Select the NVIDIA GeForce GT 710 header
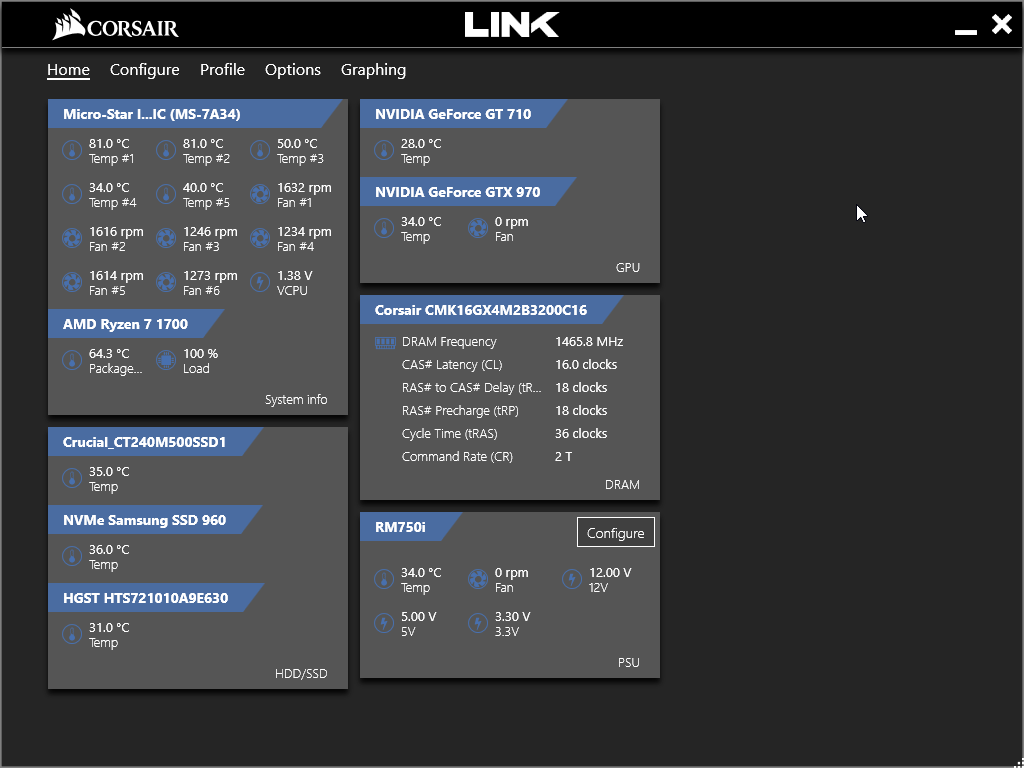1024x768 pixels. (463, 114)
